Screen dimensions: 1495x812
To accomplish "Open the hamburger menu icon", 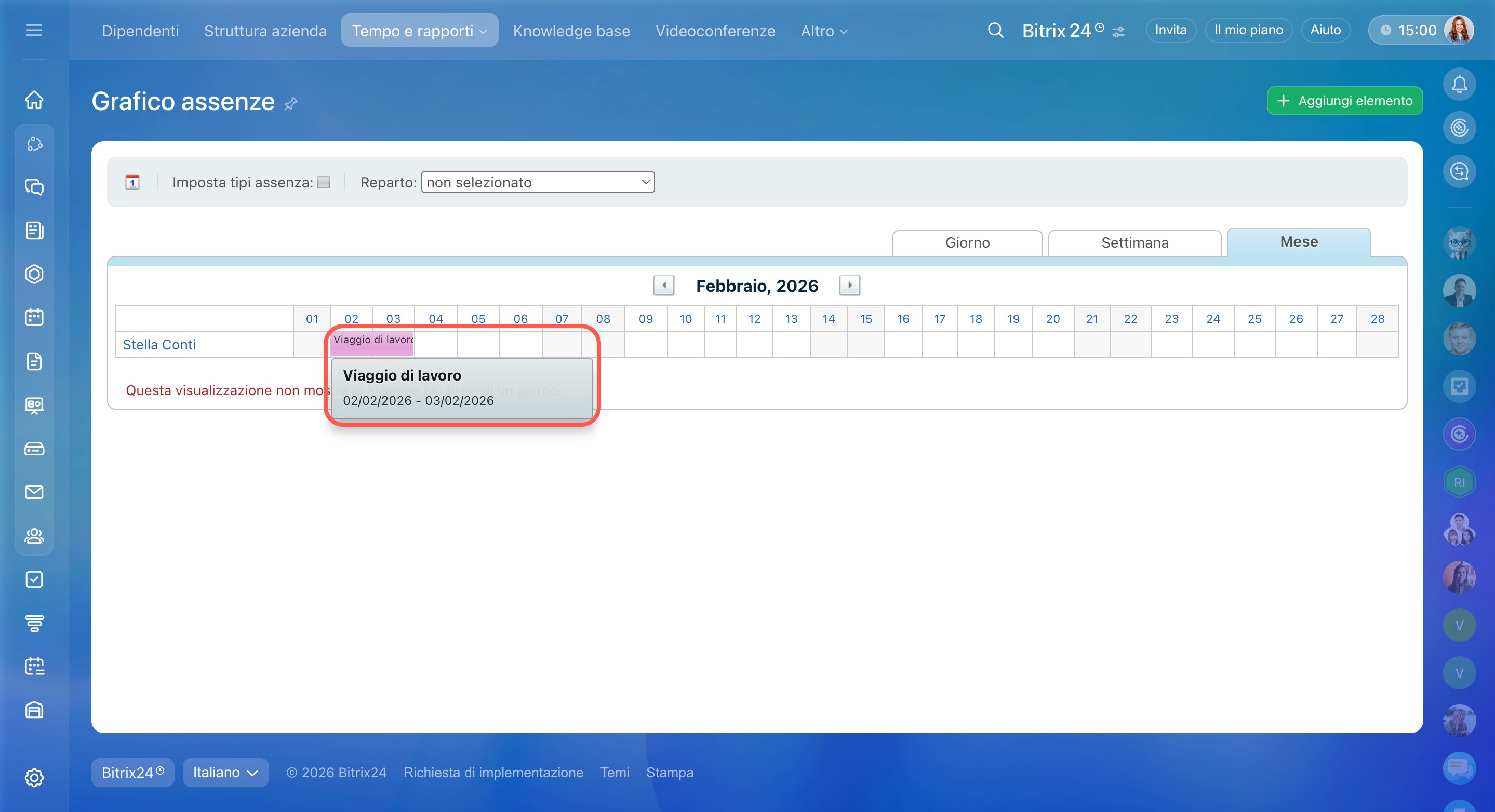I will [34, 30].
